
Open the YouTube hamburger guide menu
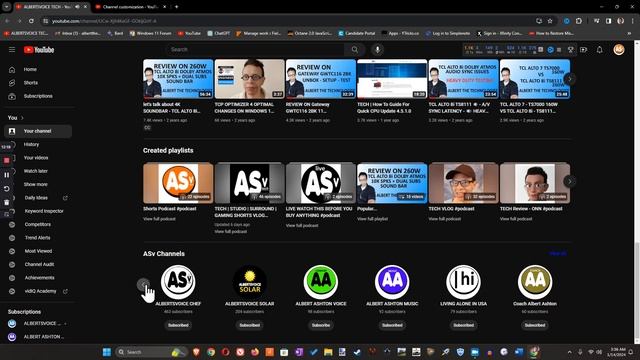coord(12,49)
